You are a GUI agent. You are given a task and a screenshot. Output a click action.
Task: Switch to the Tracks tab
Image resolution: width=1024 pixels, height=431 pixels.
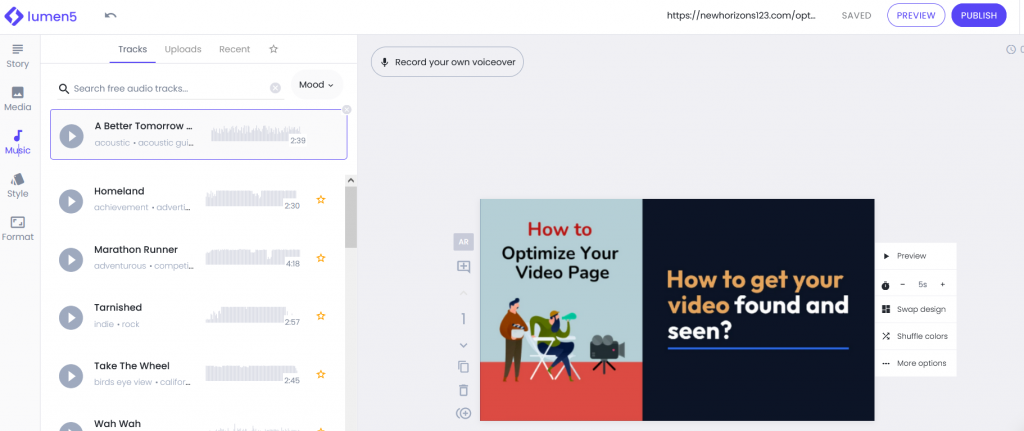pyautogui.click(x=133, y=49)
